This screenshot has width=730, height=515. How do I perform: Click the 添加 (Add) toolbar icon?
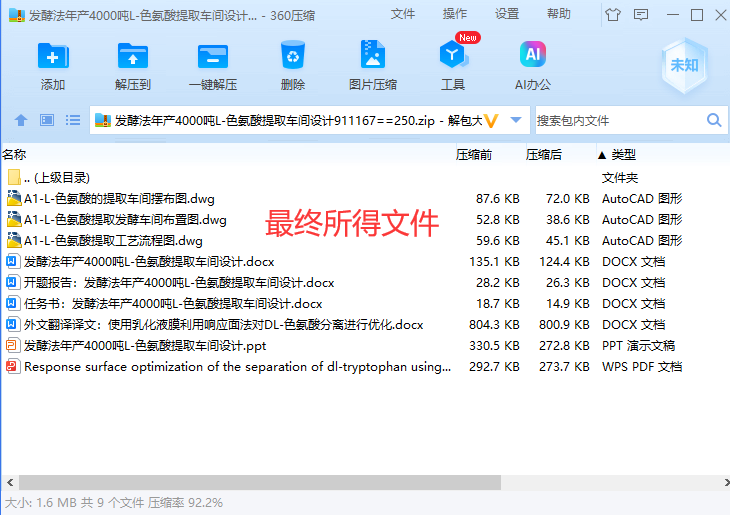[53, 56]
